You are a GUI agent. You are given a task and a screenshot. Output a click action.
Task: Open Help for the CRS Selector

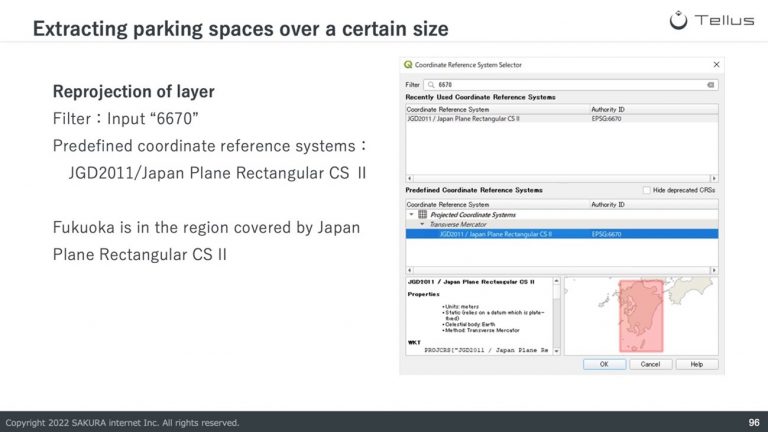pyautogui.click(x=696, y=364)
